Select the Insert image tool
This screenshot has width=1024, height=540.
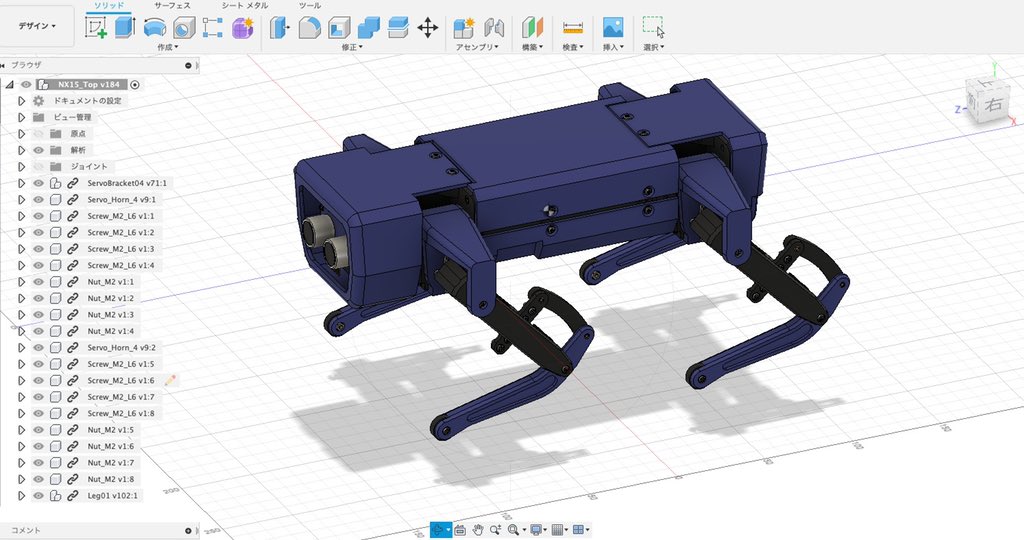[613, 27]
